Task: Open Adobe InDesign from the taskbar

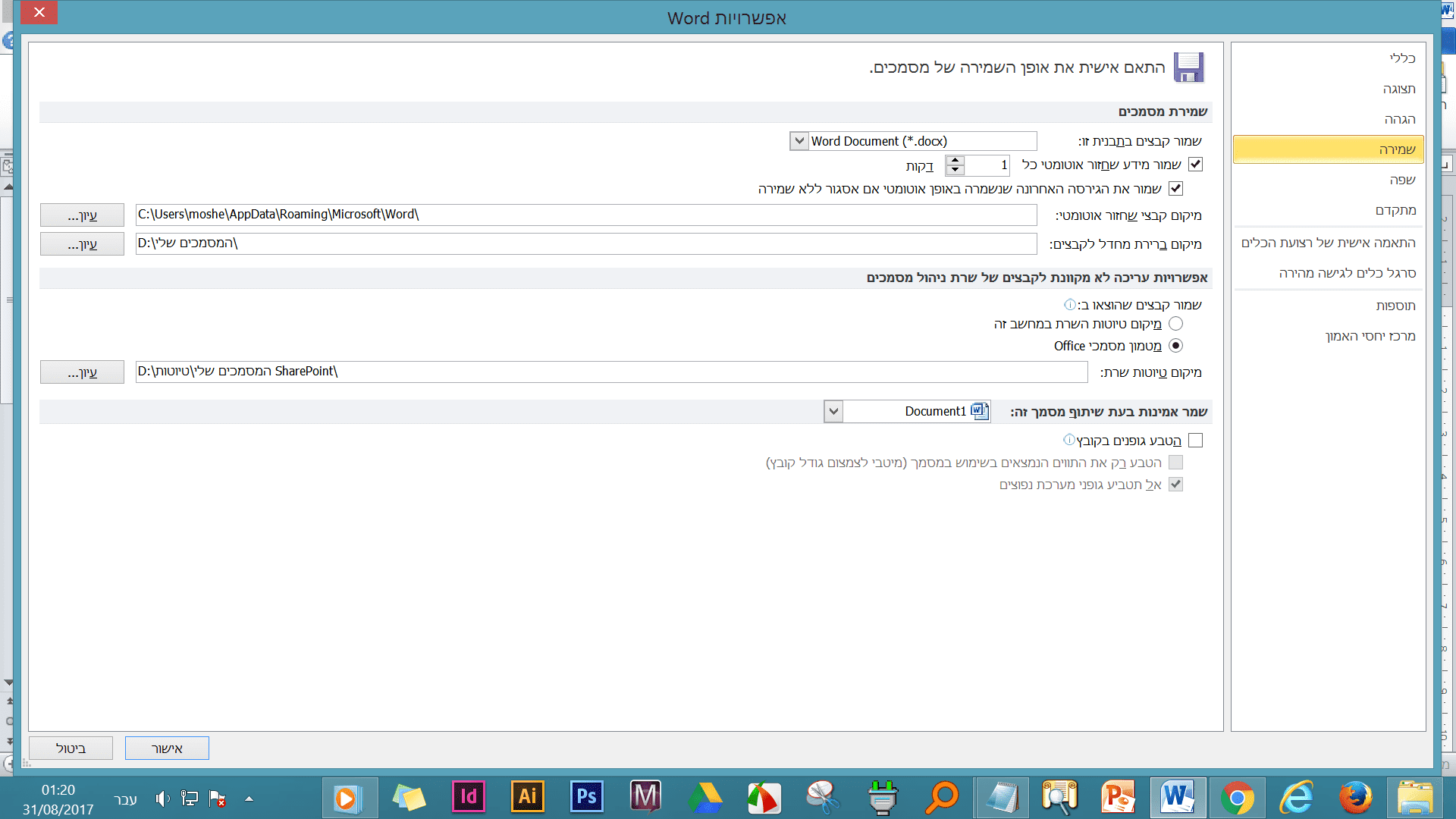Action: 469,797
